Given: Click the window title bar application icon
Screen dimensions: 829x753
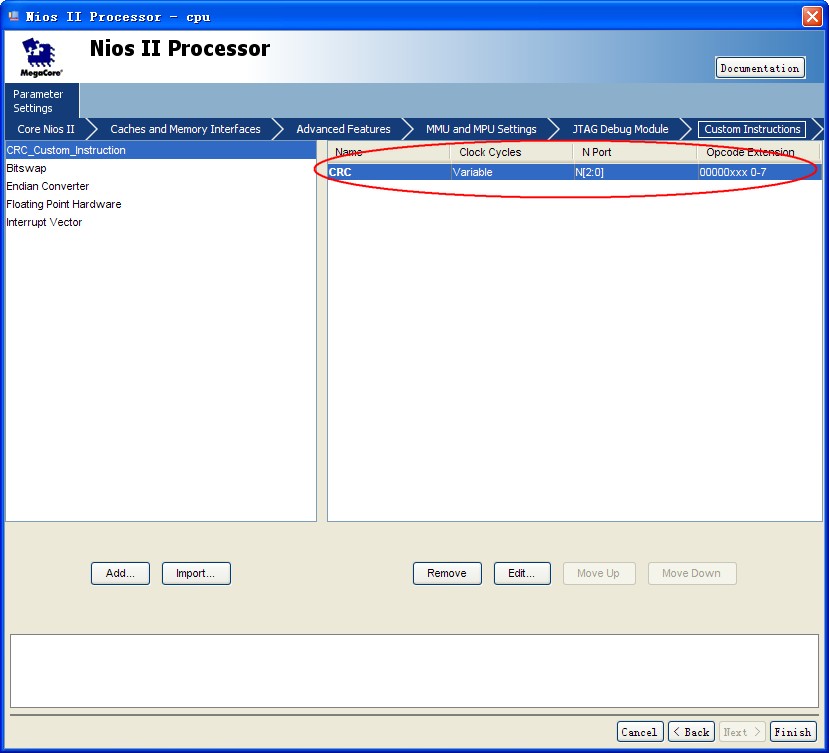Looking at the screenshot, I should [14, 16].
